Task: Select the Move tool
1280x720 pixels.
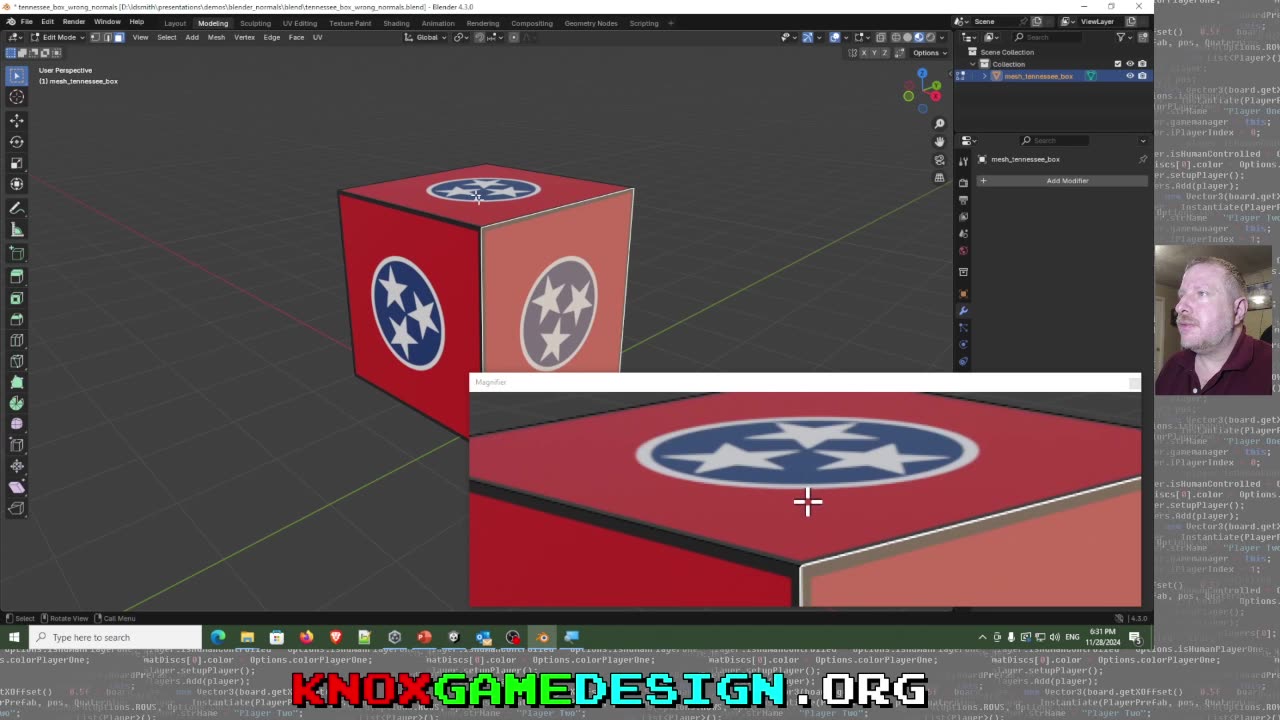Action: pos(17,120)
